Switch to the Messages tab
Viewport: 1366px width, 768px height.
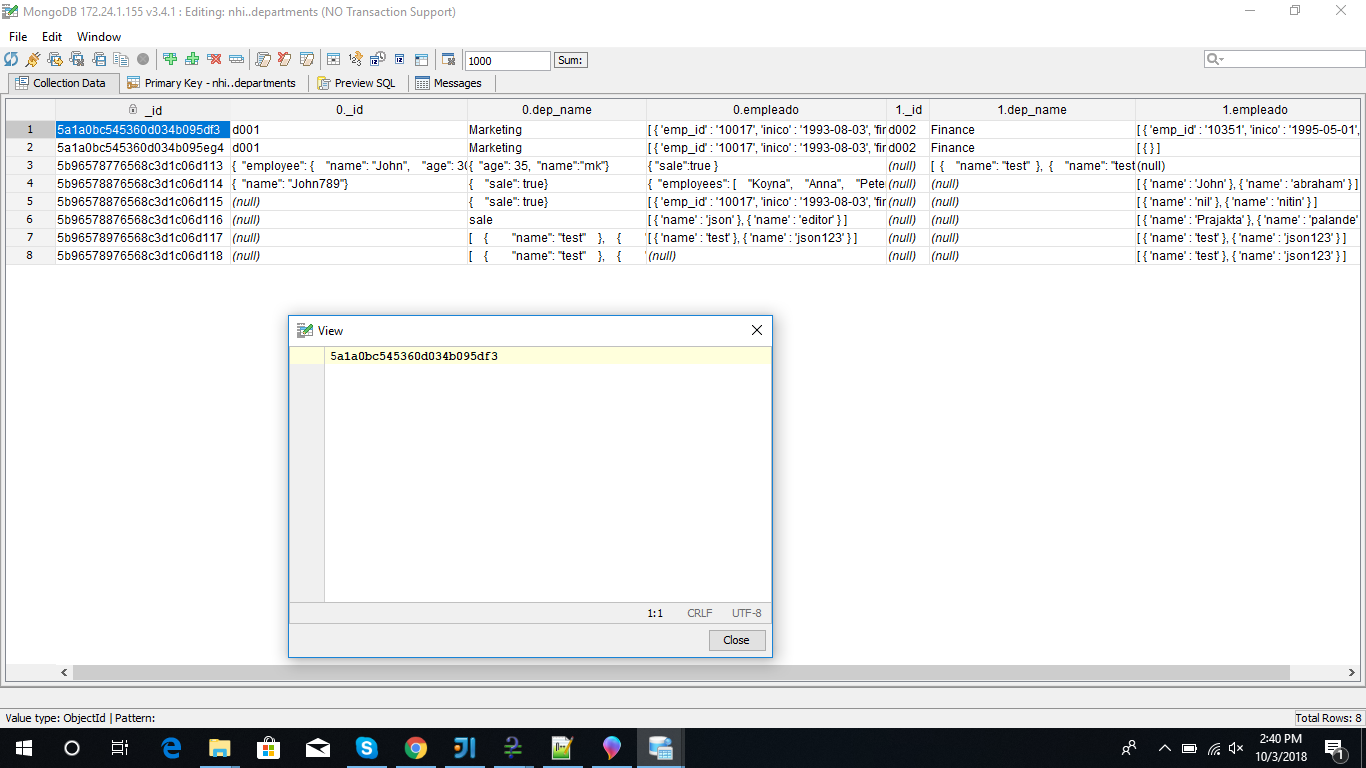point(449,83)
